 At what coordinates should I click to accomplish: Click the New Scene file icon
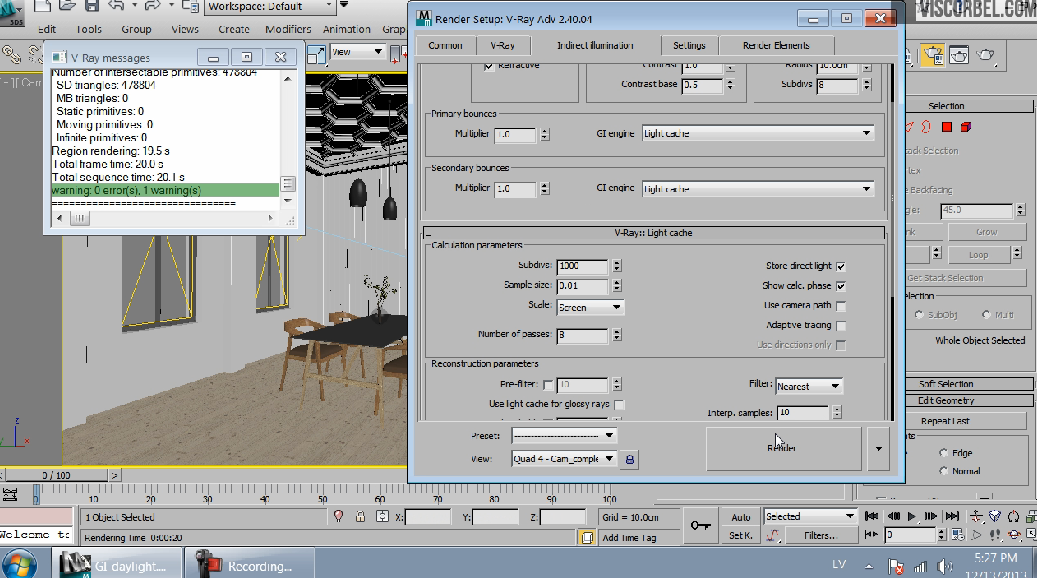coord(43,6)
